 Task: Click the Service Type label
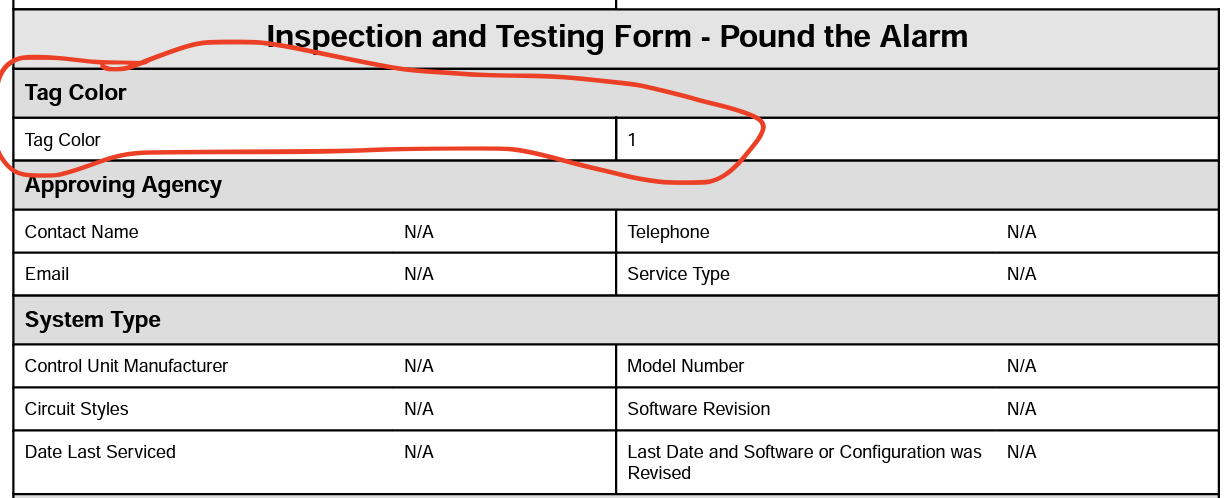coord(678,274)
